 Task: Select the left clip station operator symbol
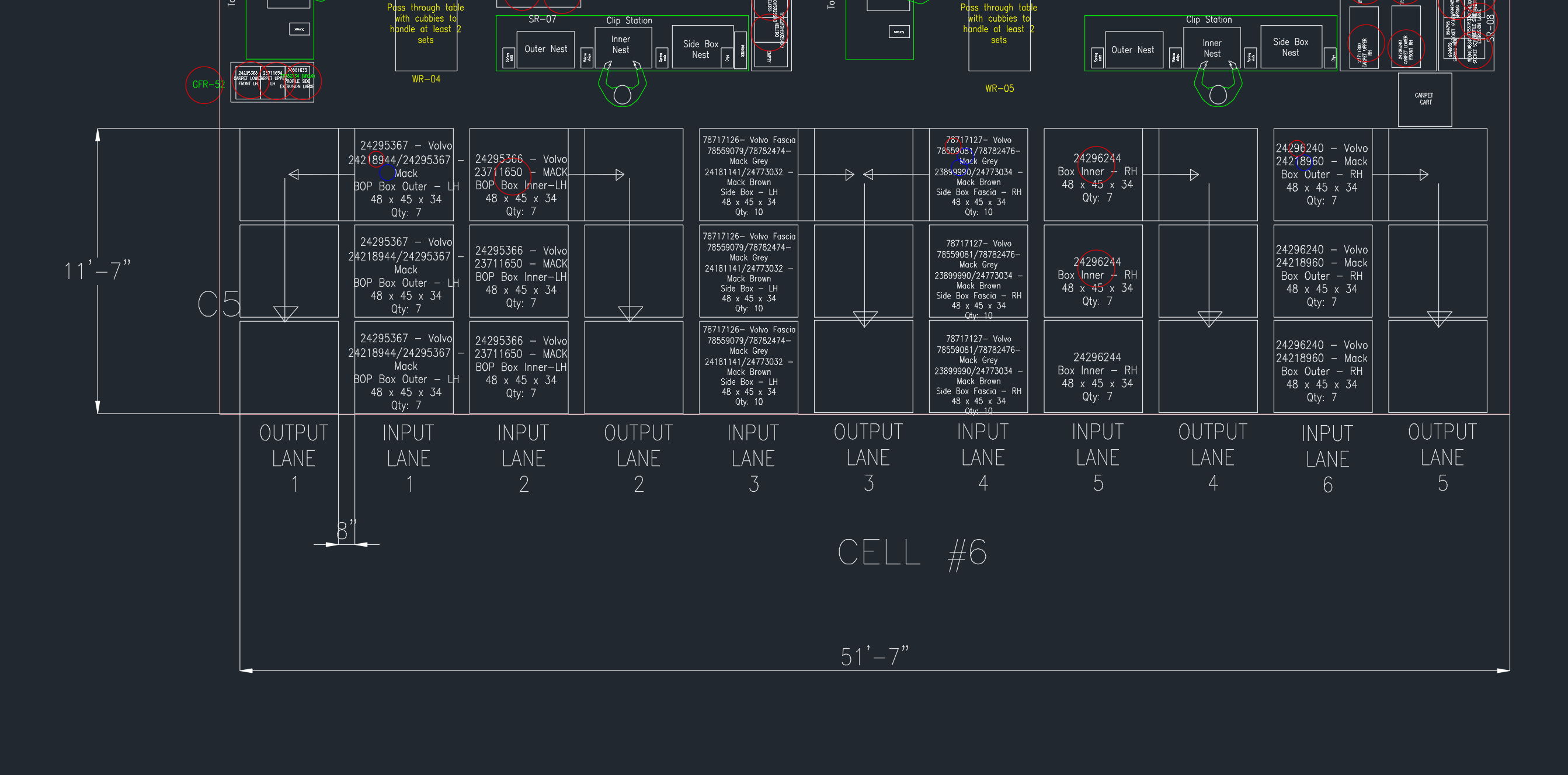(622, 84)
